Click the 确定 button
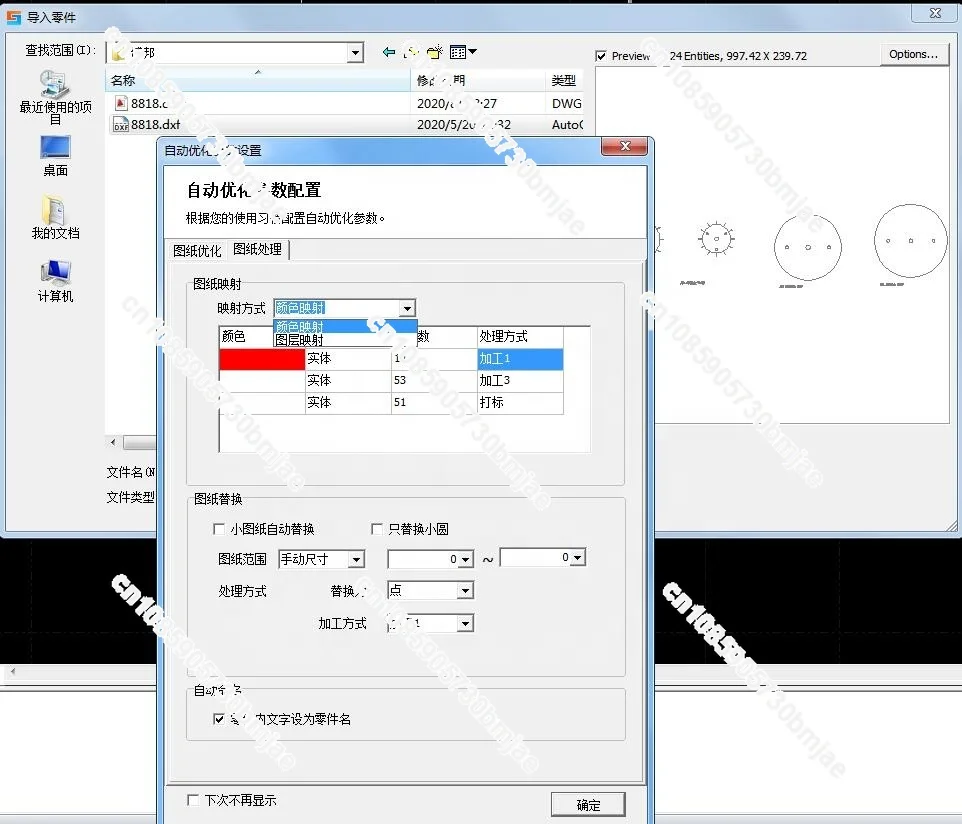 pyautogui.click(x=588, y=805)
